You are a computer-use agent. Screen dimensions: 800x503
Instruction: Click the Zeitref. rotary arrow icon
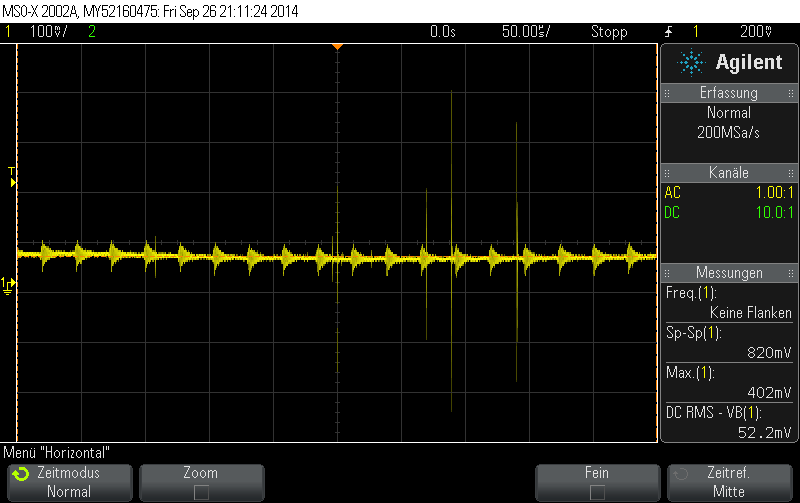(681, 474)
